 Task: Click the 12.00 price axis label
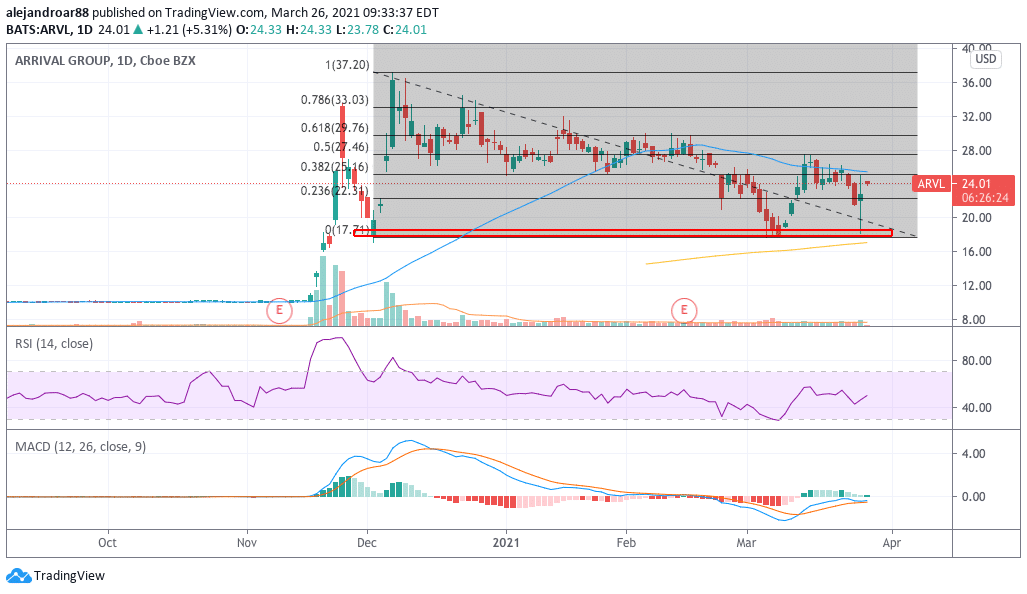[976, 286]
